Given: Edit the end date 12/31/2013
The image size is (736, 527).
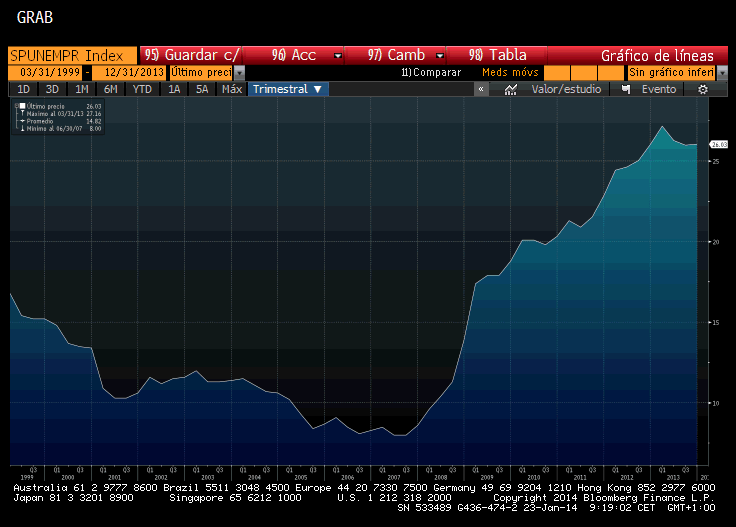Looking at the screenshot, I should pos(129,72).
